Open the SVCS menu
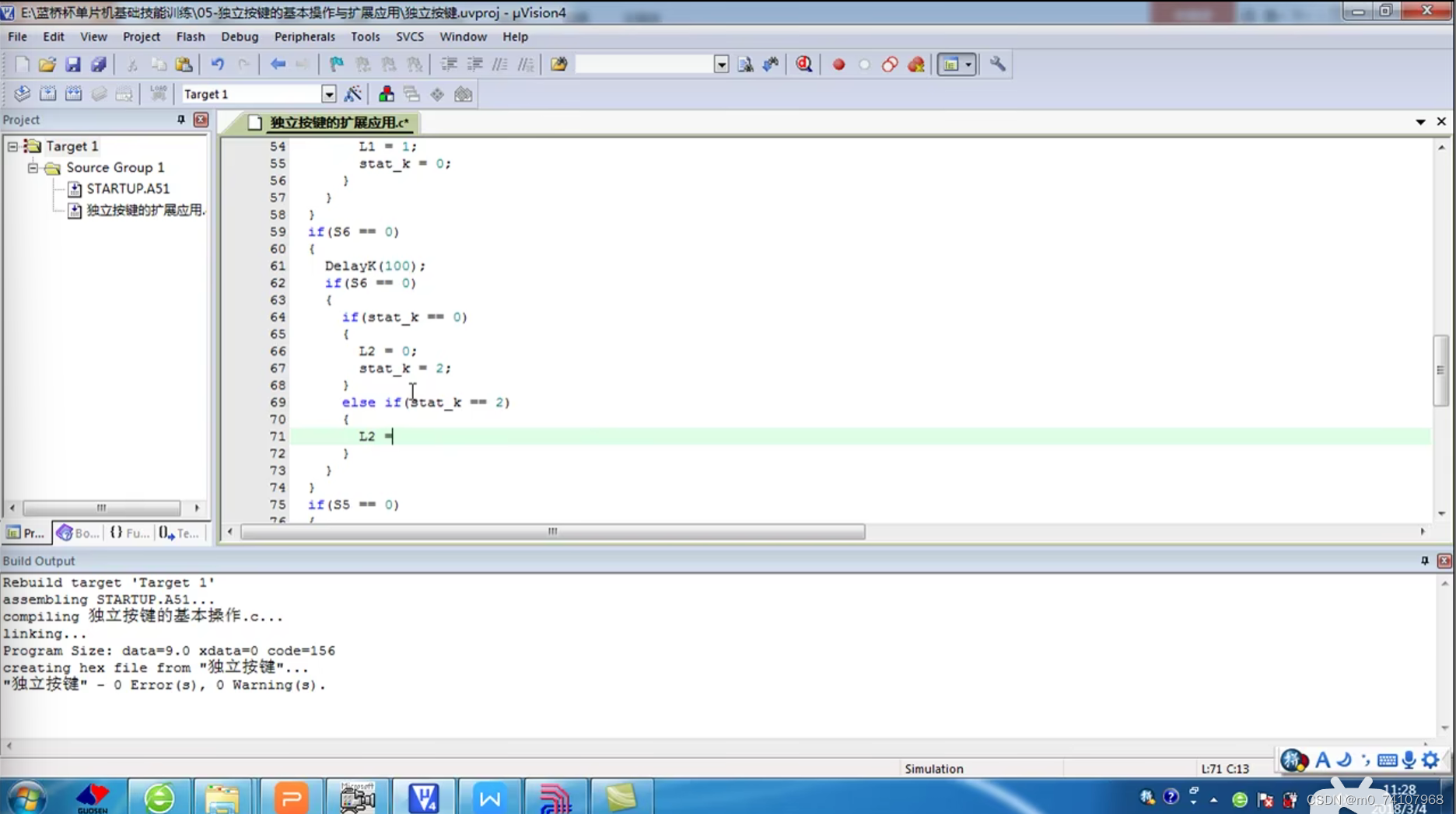Image resolution: width=1456 pixels, height=814 pixels. click(410, 37)
